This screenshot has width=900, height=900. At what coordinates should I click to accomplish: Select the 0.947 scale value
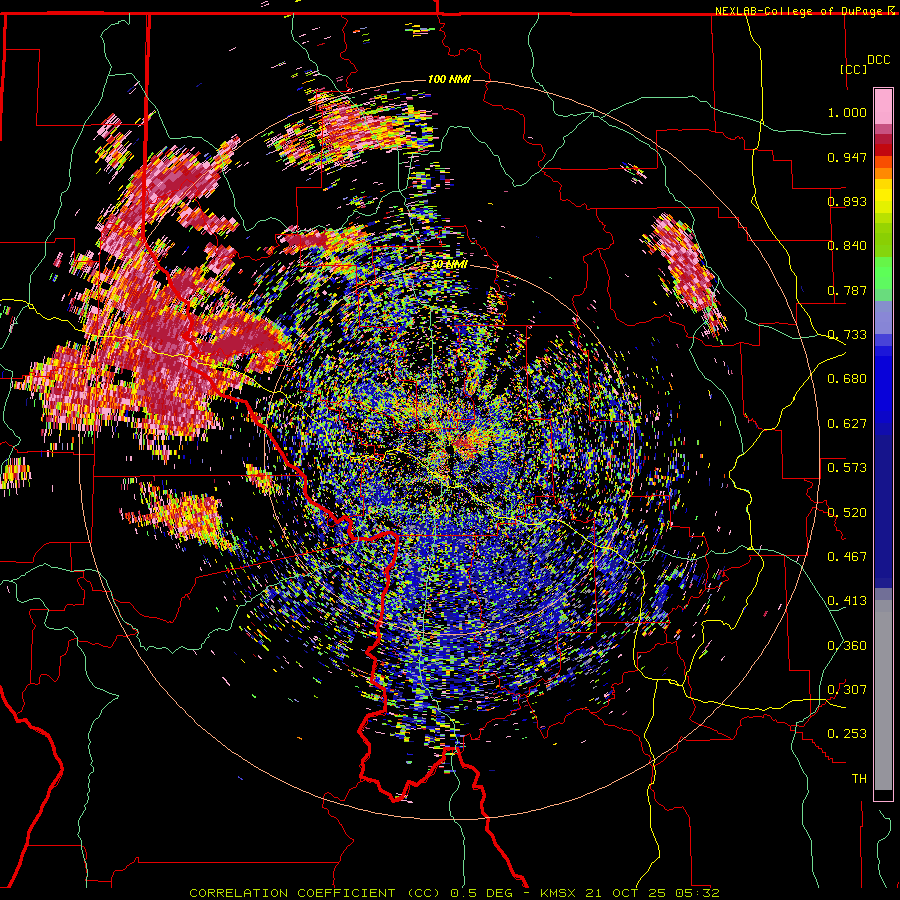[847, 157]
